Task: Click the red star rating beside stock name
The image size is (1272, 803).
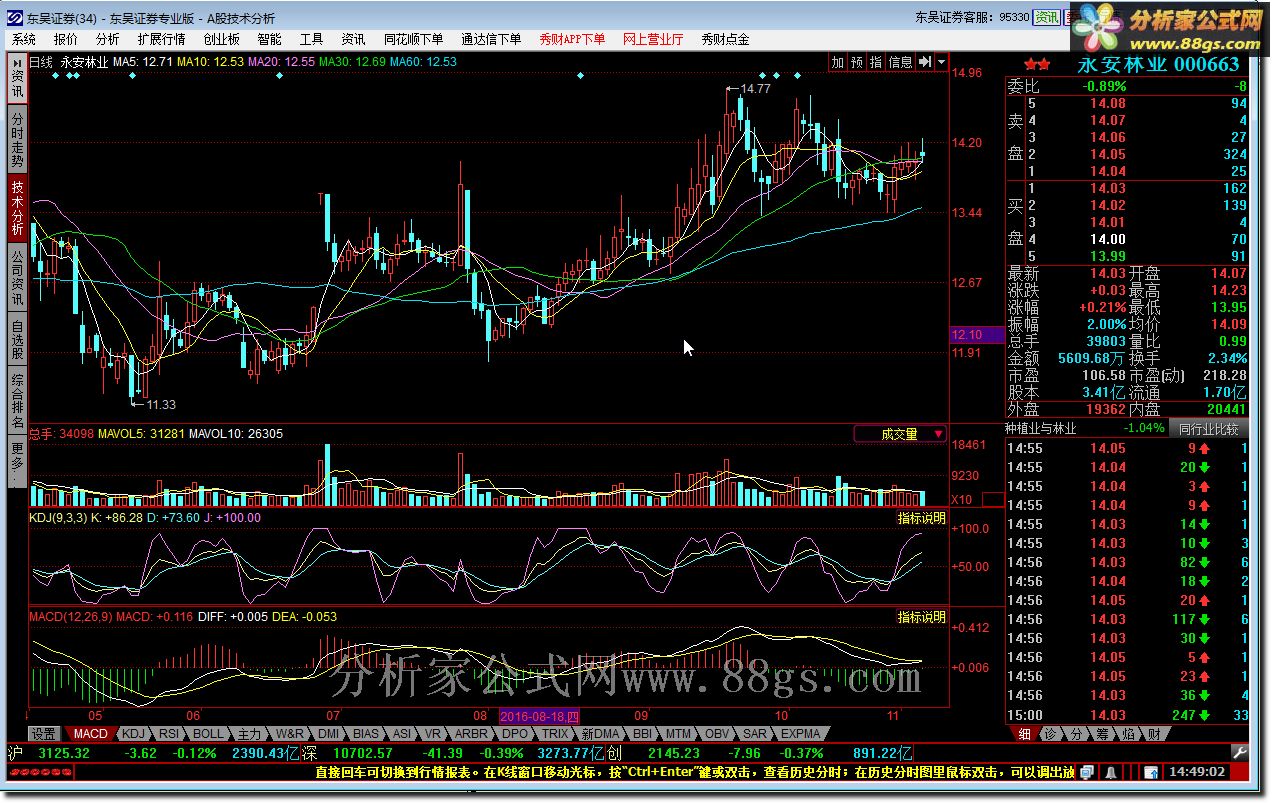Action: pos(1038,64)
